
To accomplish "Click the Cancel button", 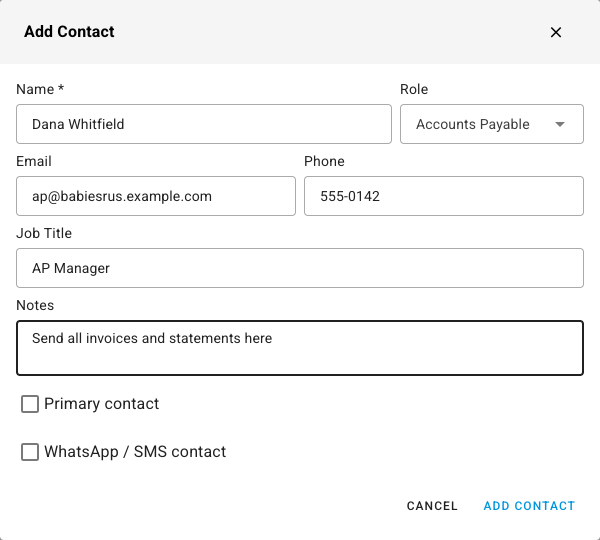I will (x=432, y=506).
